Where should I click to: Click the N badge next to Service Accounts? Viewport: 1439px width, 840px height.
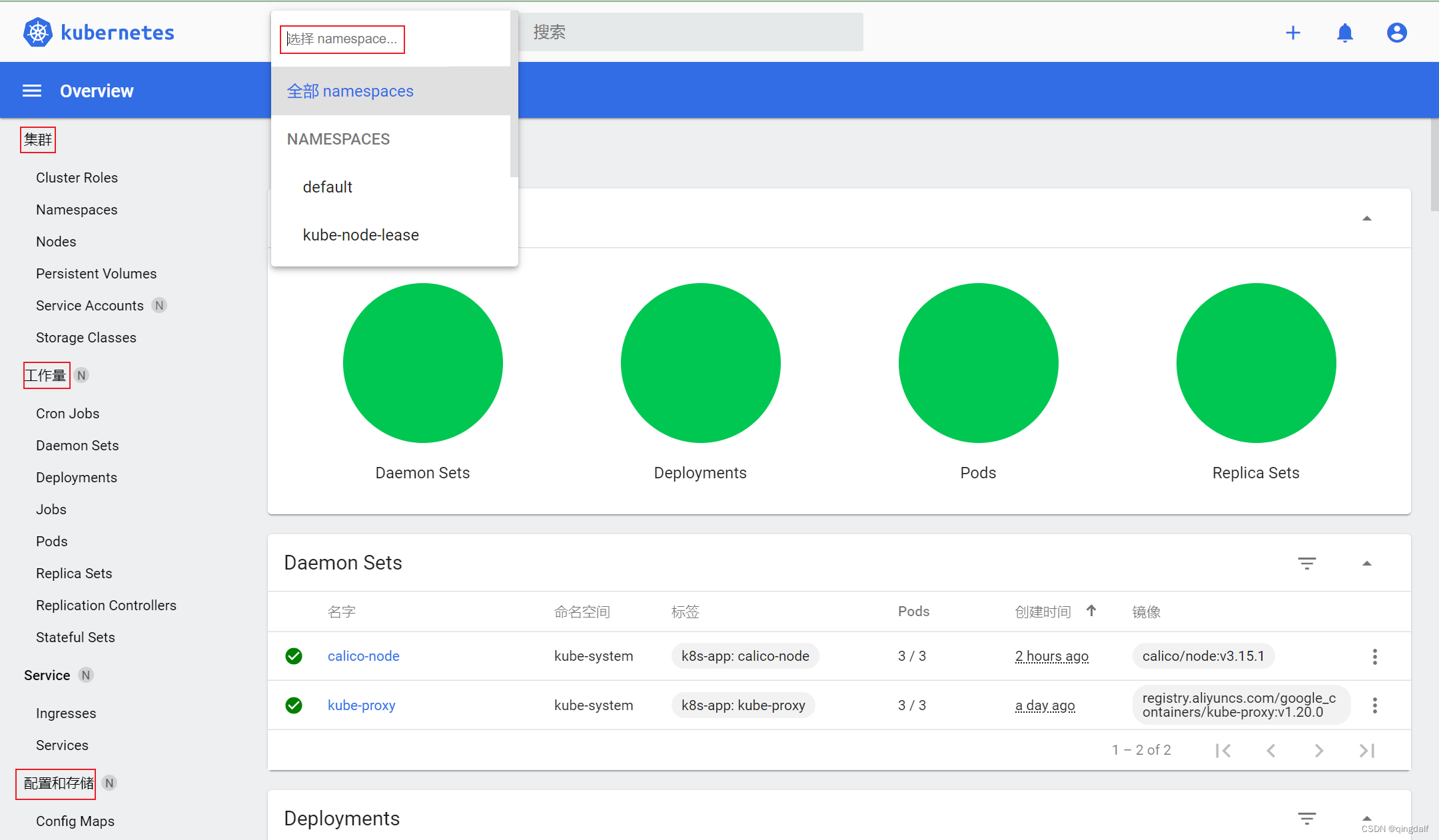(159, 305)
